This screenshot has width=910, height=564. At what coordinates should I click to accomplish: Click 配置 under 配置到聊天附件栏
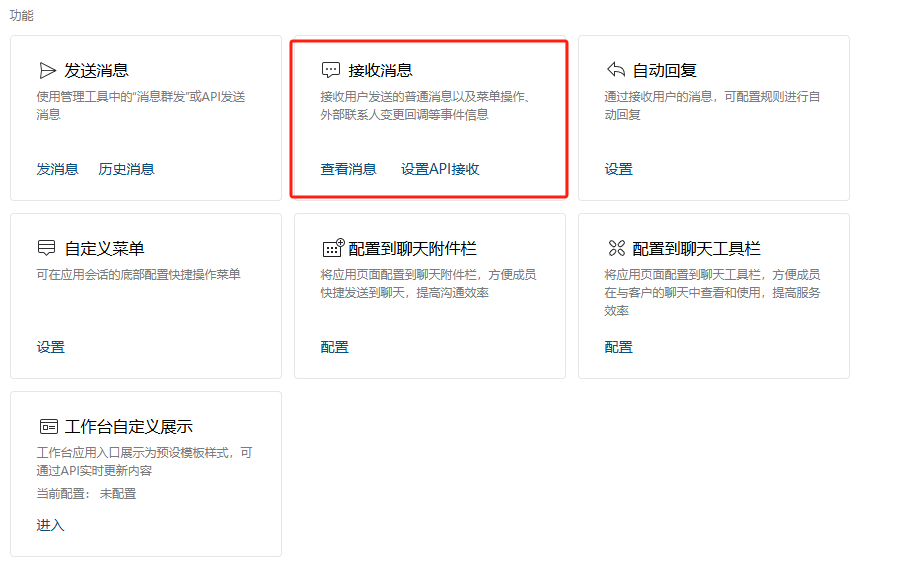pos(335,347)
